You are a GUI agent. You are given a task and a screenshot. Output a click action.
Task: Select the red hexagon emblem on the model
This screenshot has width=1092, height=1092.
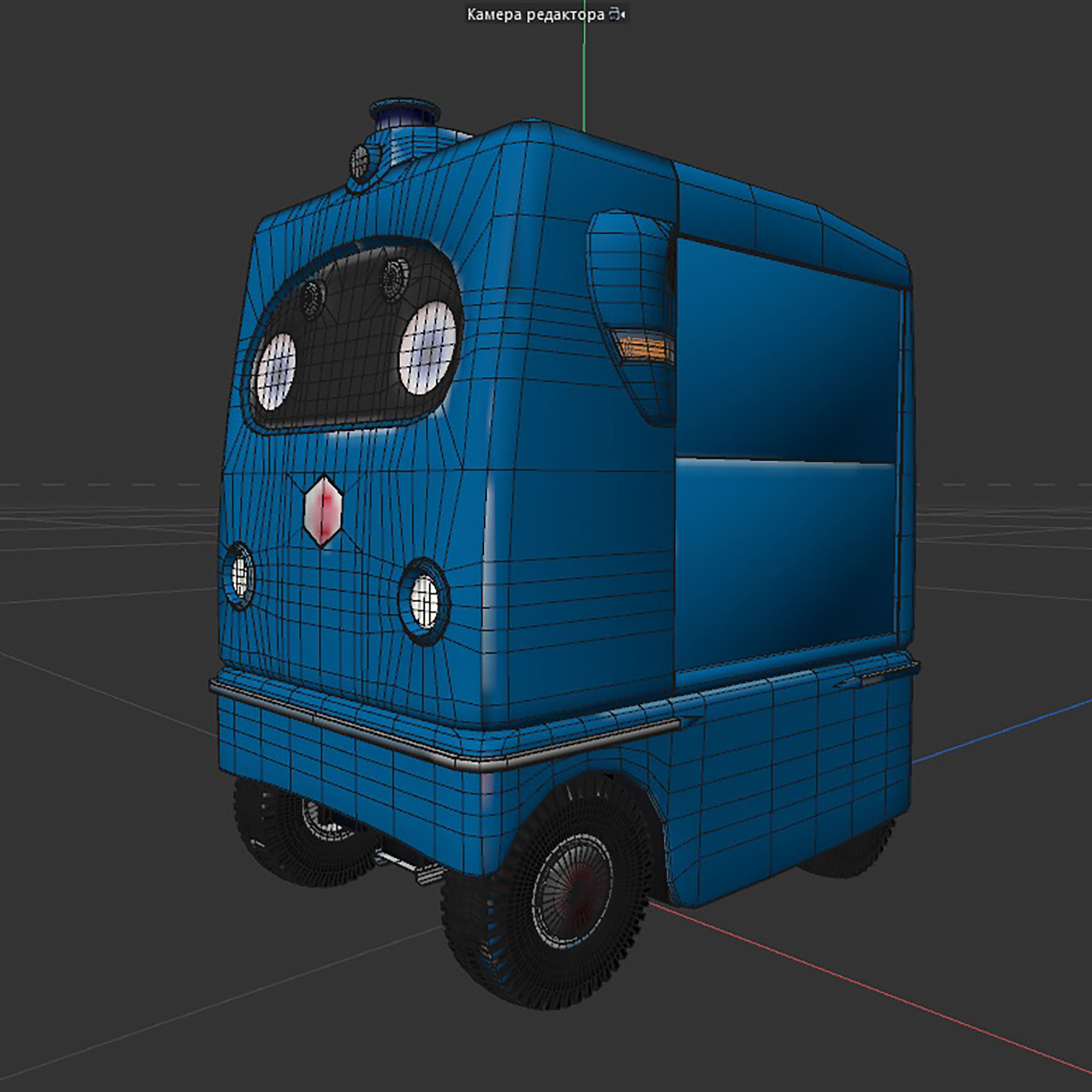[323, 511]
